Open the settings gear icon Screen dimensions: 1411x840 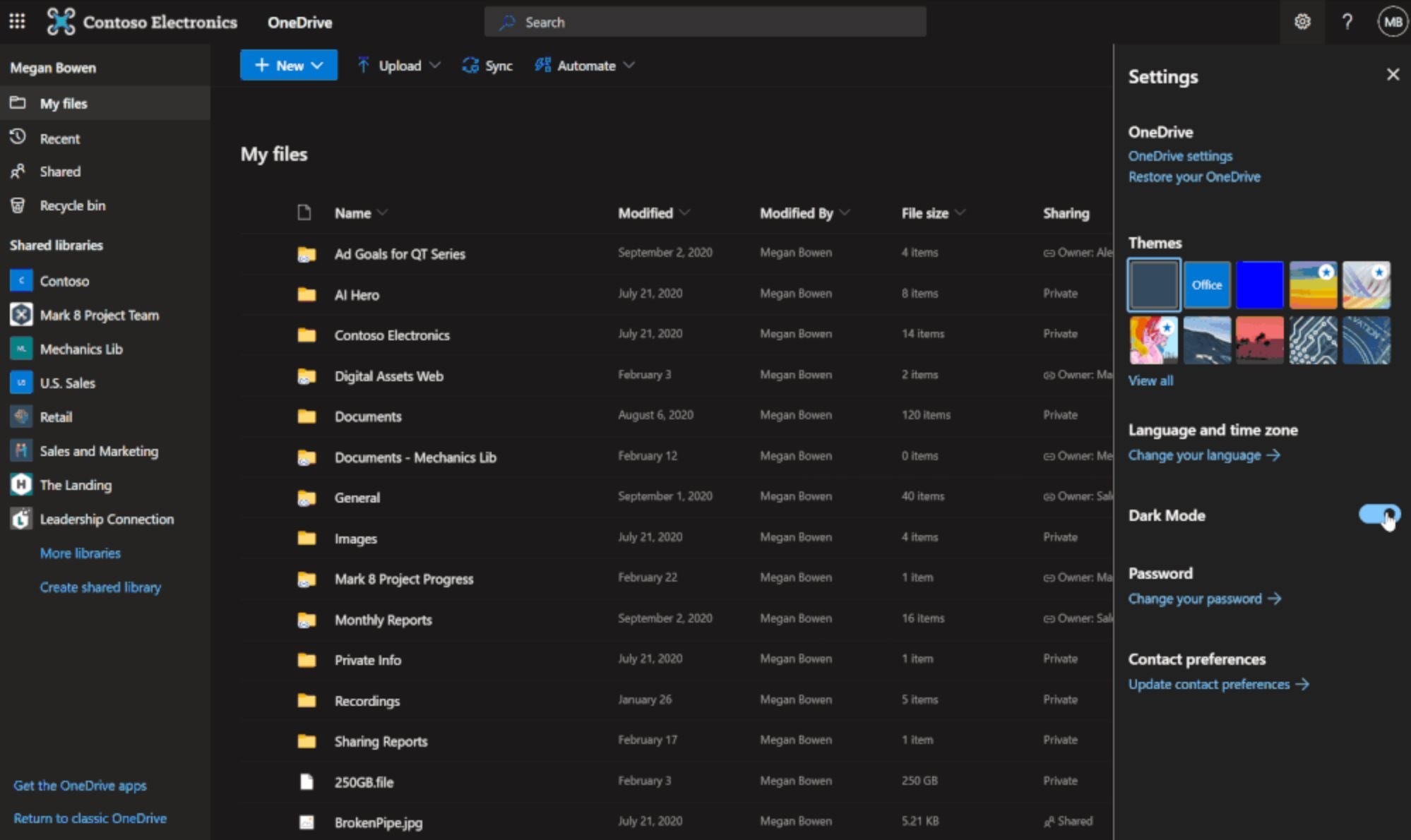click(1302, 22)
